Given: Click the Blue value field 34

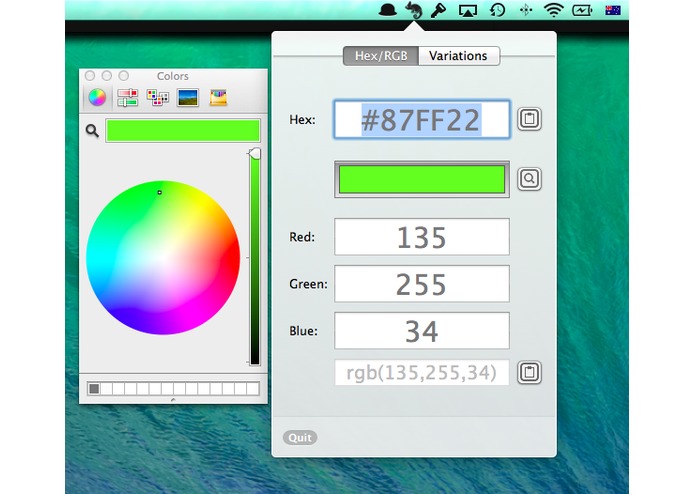Looking at the screenshot, I should coord(422,331).
